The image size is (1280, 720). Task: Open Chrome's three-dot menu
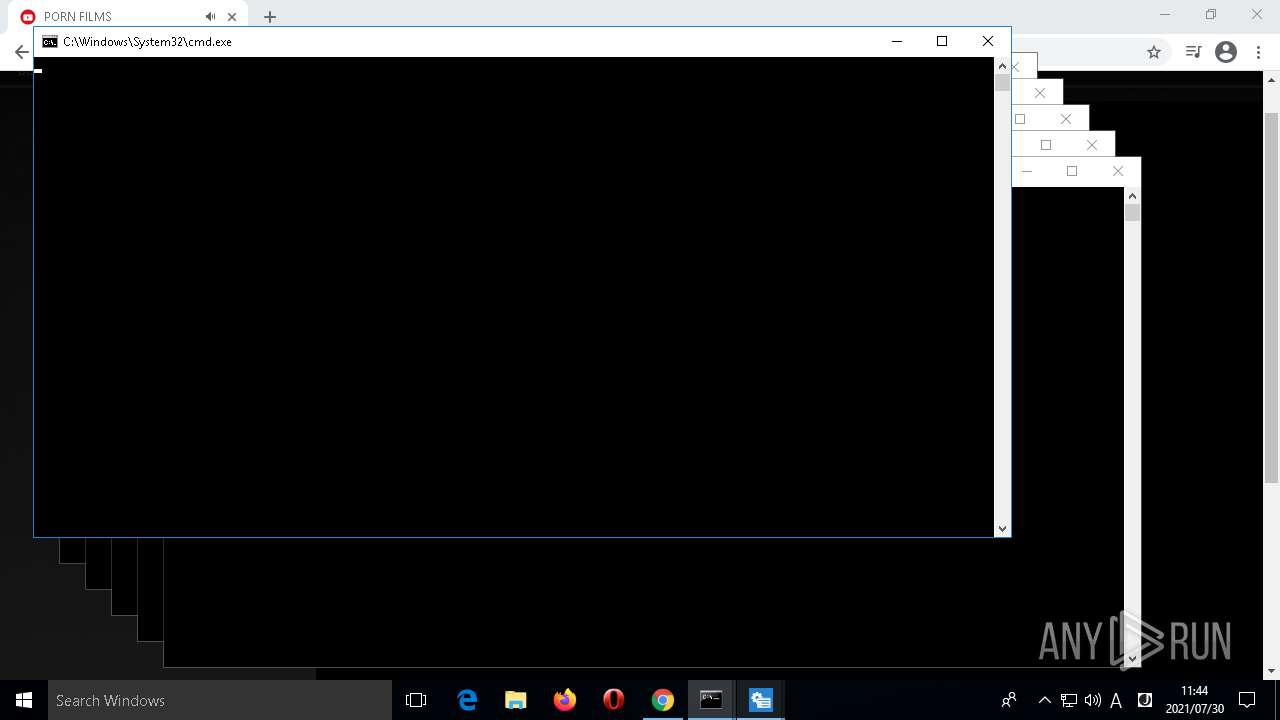click(1258, 52)
